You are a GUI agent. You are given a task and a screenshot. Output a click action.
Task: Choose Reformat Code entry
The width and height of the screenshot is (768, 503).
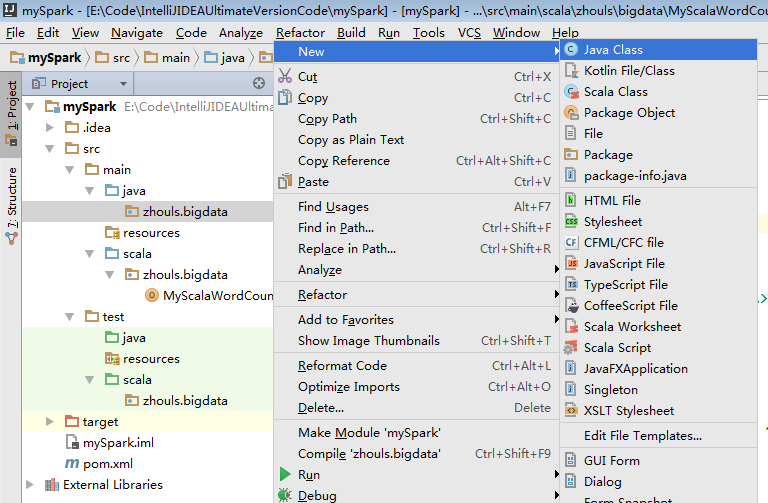[x=416, y=366]
